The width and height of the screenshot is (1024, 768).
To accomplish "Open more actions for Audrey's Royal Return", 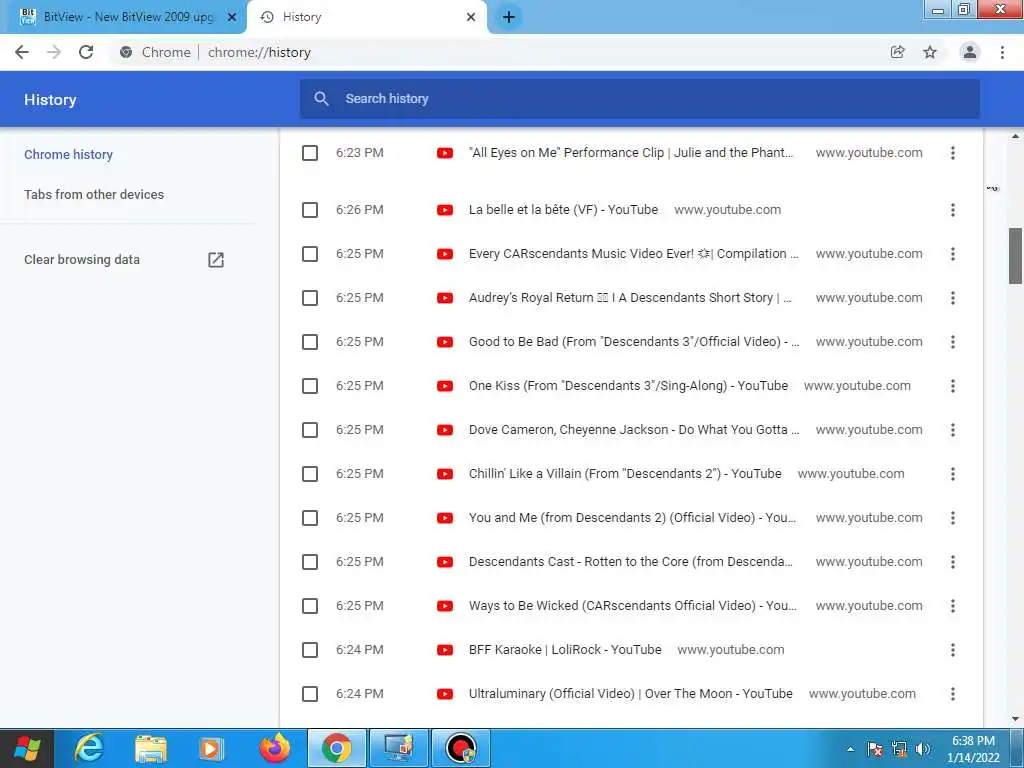I will coord(953,298).
